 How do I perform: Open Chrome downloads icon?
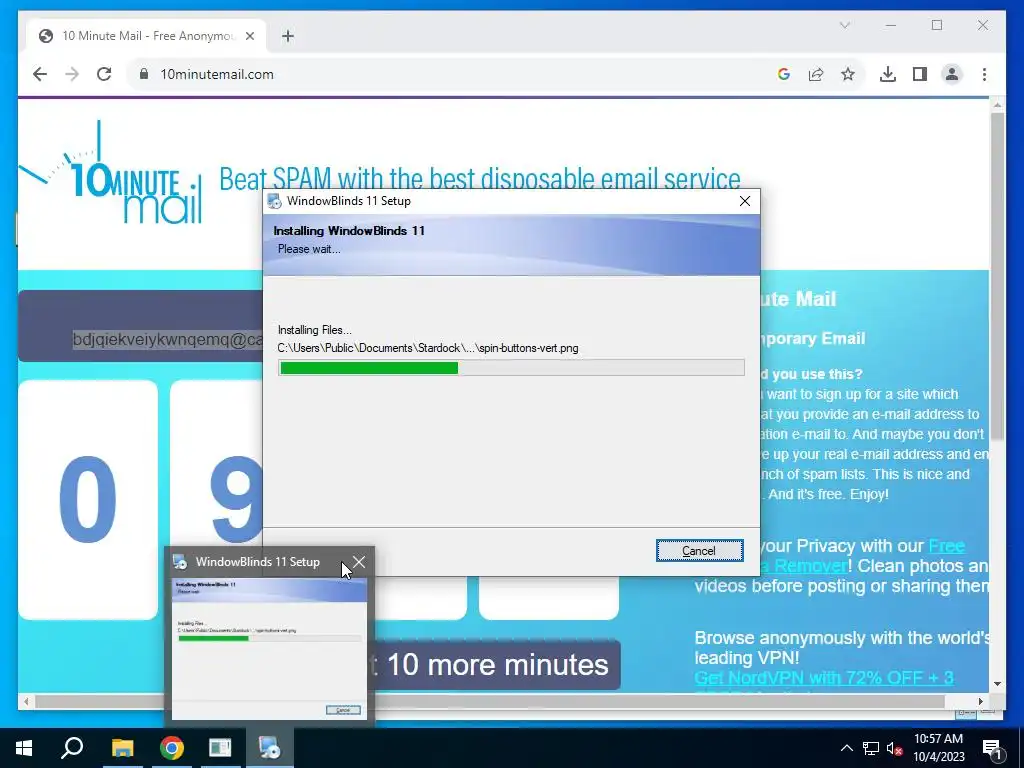click(x=888, y=74)
